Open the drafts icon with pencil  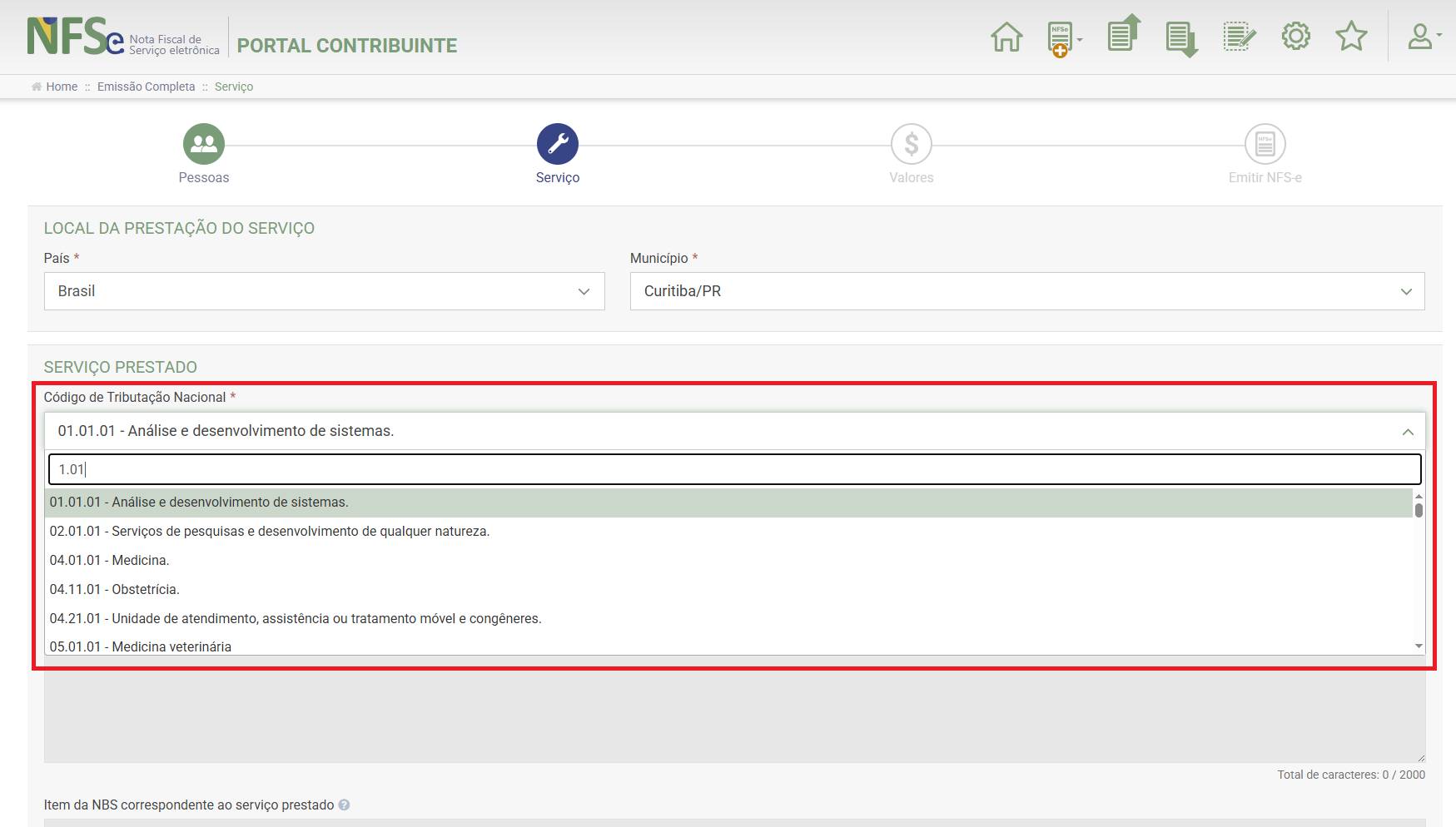[x=1239, y=37]
